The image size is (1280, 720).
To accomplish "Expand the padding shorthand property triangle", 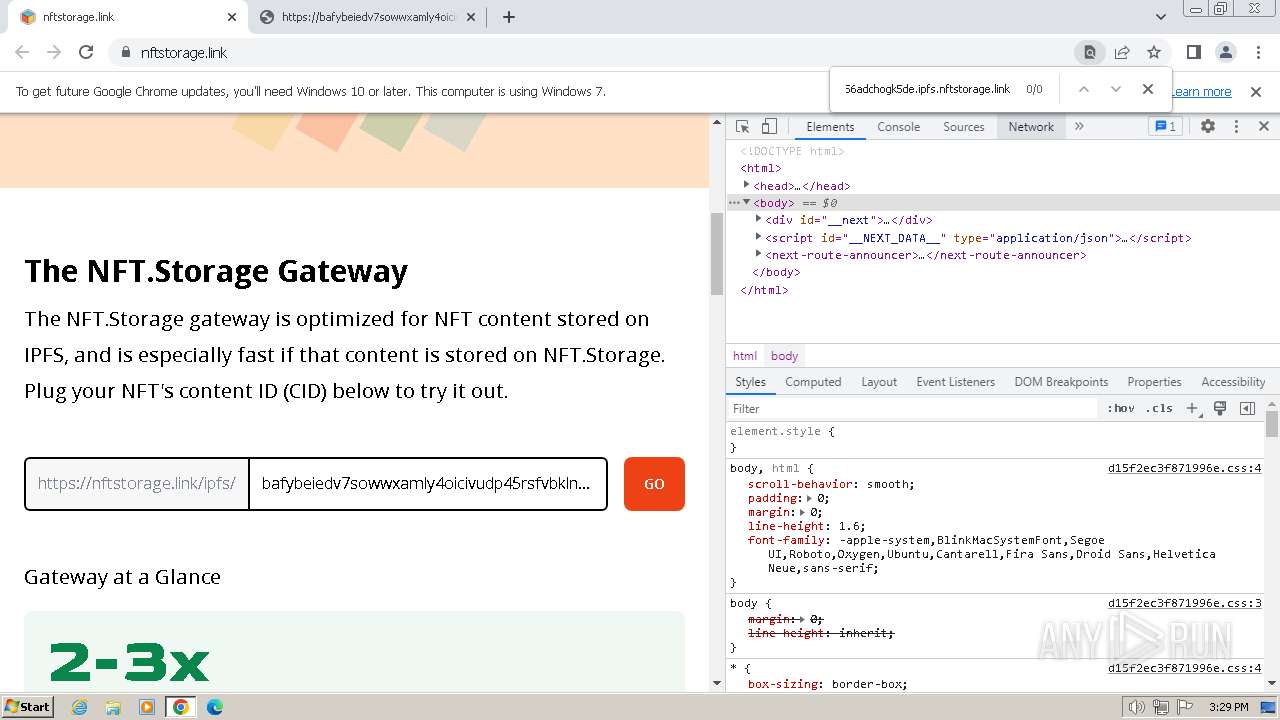I will pyautogui.click(x=810, y=498).
